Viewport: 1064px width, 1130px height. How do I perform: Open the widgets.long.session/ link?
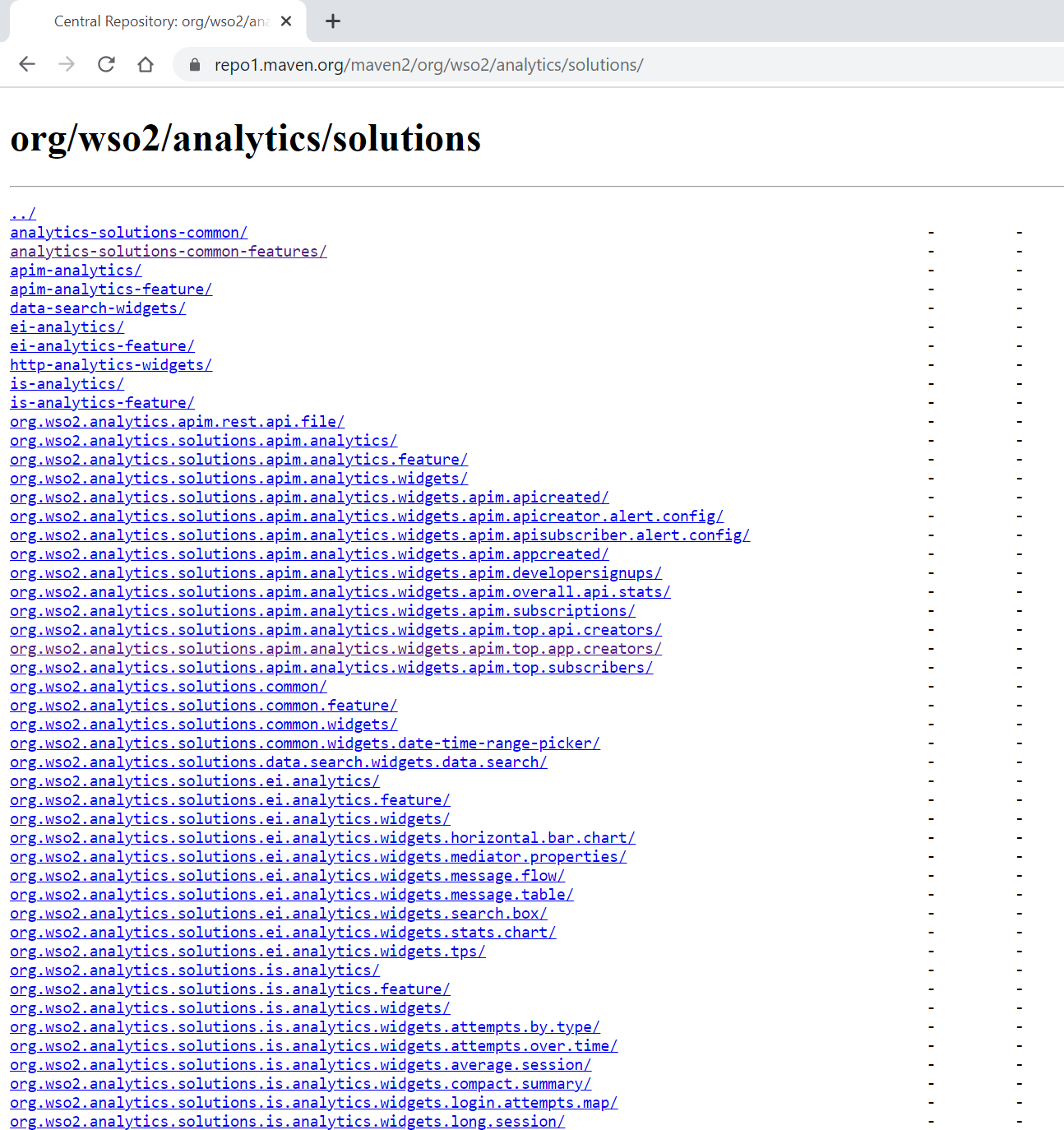(x=287, y=1122)
